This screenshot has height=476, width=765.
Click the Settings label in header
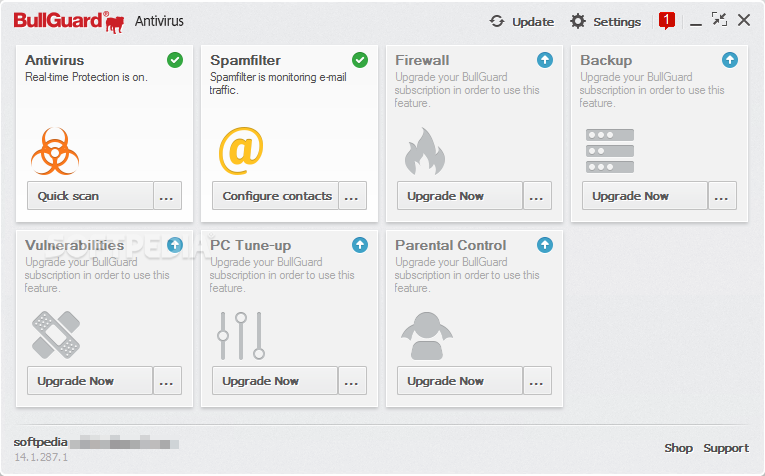coord(617,22)
